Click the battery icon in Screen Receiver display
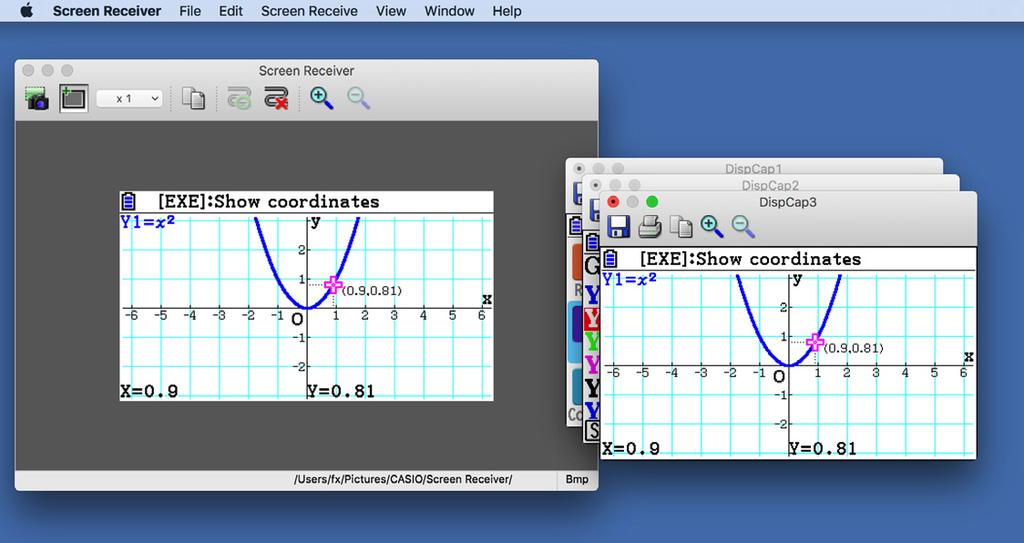The image size is (1024, 543). coord(129,201)
